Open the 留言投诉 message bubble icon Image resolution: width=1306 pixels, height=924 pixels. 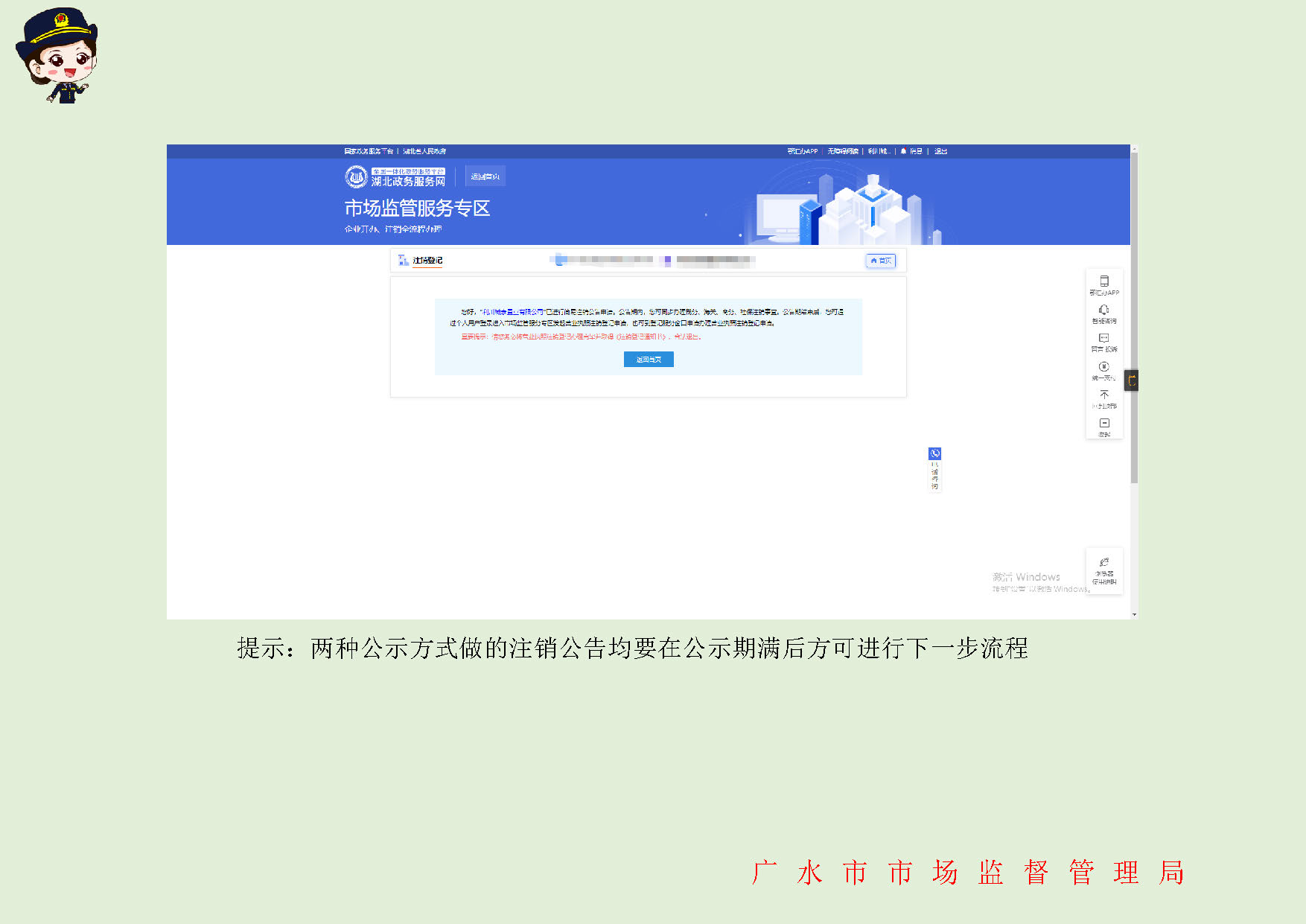(1104, 338)
